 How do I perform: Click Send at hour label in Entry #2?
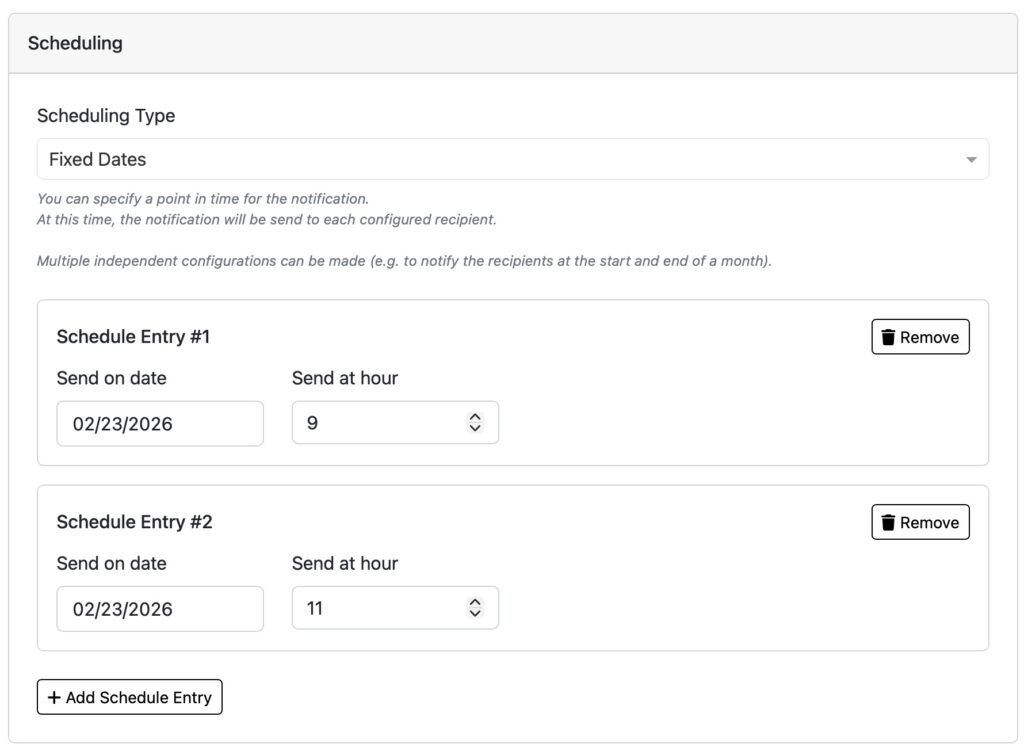click(345, 564)
